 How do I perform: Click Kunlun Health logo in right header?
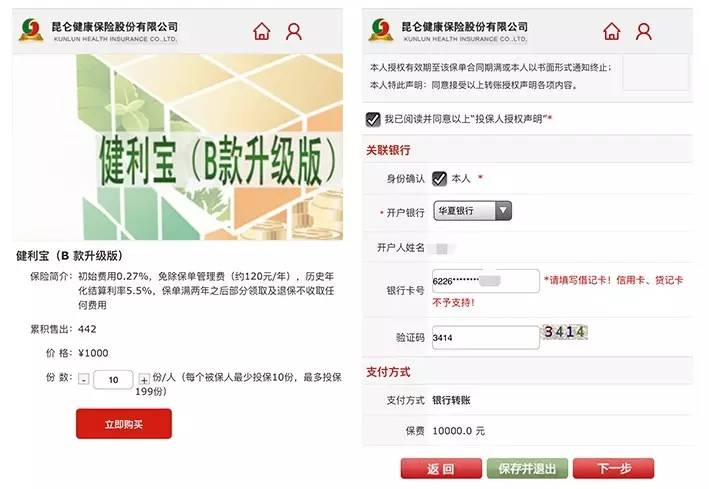point(381,30)
